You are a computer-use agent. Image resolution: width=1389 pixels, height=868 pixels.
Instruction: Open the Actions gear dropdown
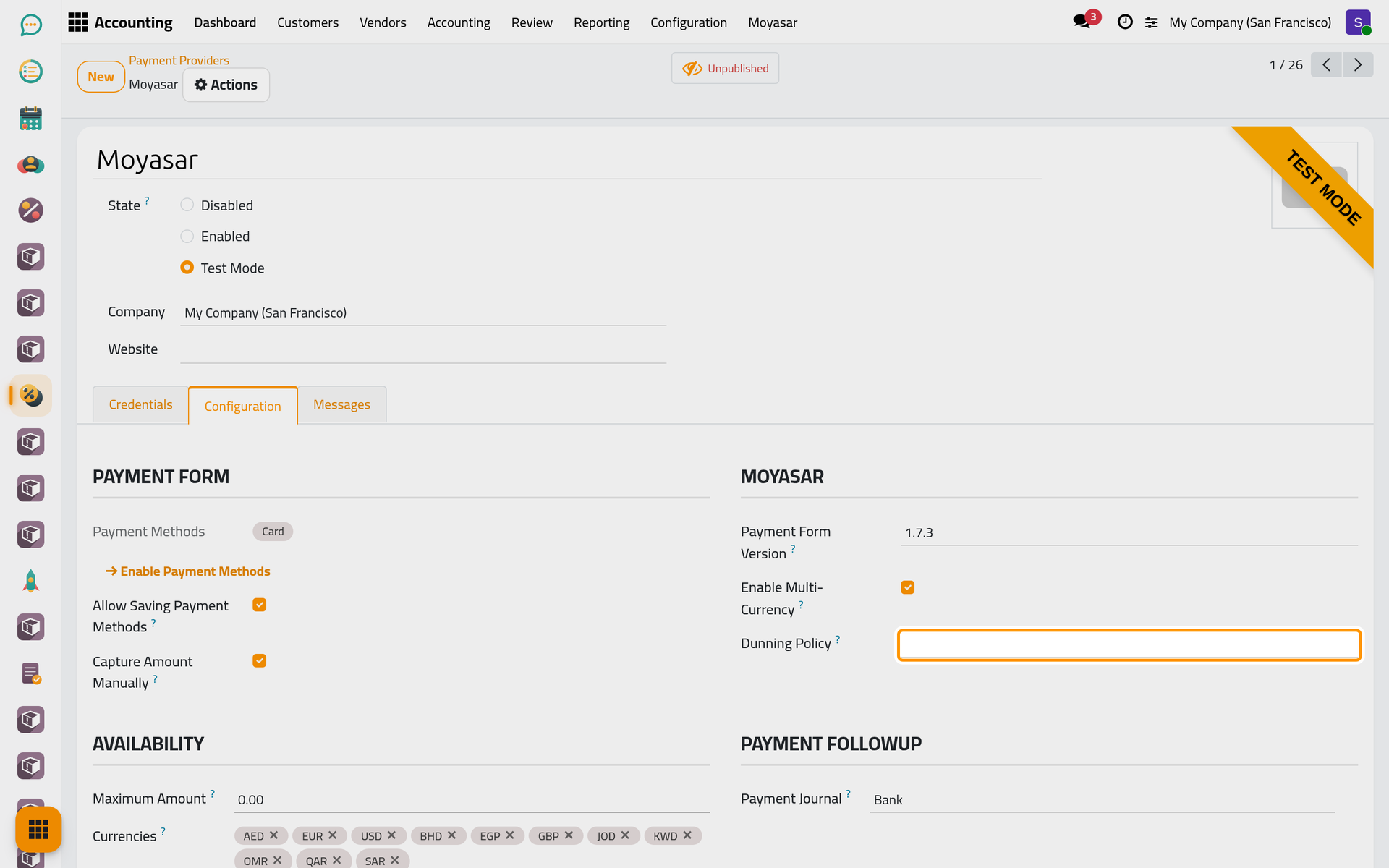(226, 85)
